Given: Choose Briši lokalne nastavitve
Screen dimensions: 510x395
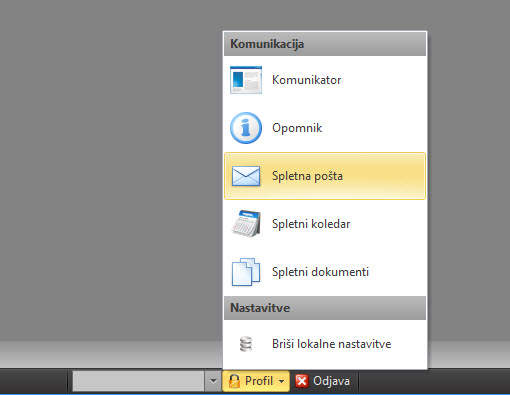Looking at the screenshot, I should [x=325, y=344].
